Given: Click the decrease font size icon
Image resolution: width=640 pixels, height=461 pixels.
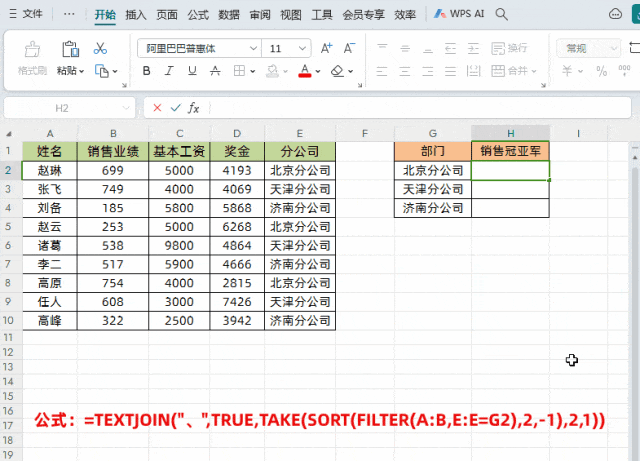Looking at the screenshot, I should tap(349, 48).
